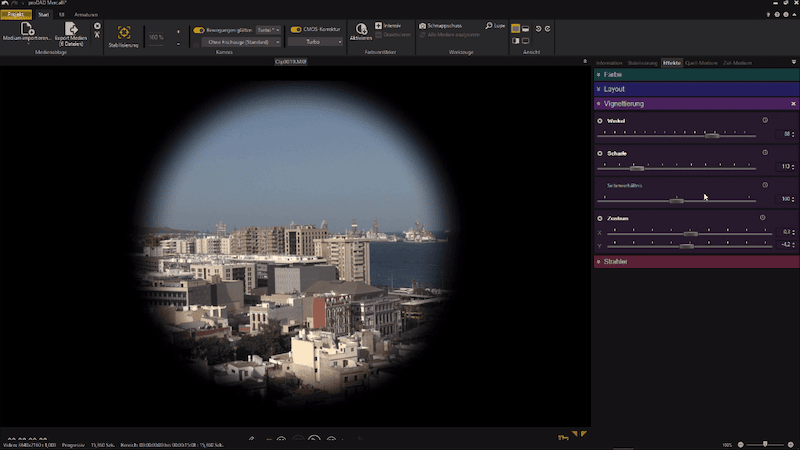
Task: Toggle the Bewegungen glätten switch
Action: tap(199, 30)
